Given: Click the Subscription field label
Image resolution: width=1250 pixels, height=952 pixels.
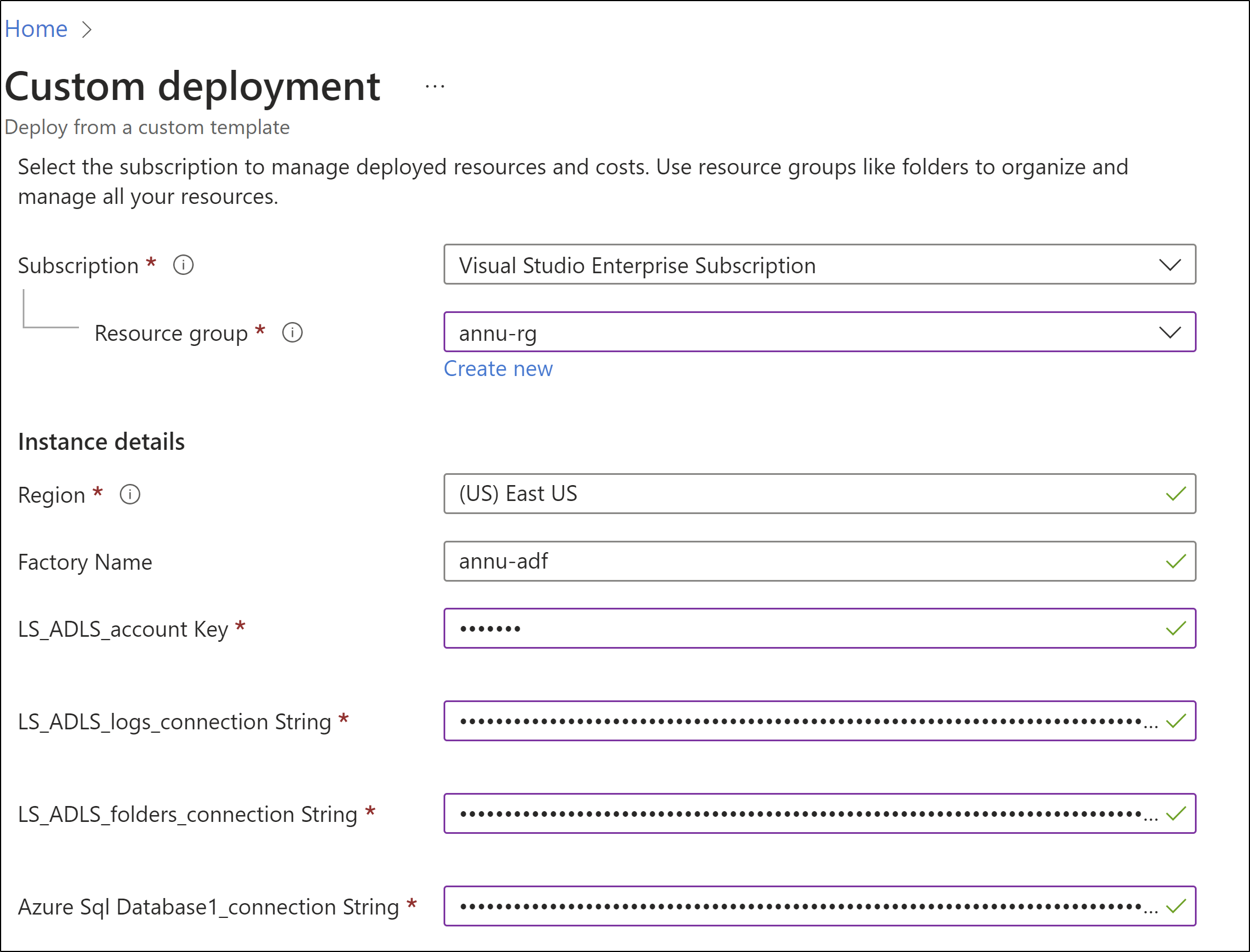Looking at the screenshot, I should click(x=78, y=266).
